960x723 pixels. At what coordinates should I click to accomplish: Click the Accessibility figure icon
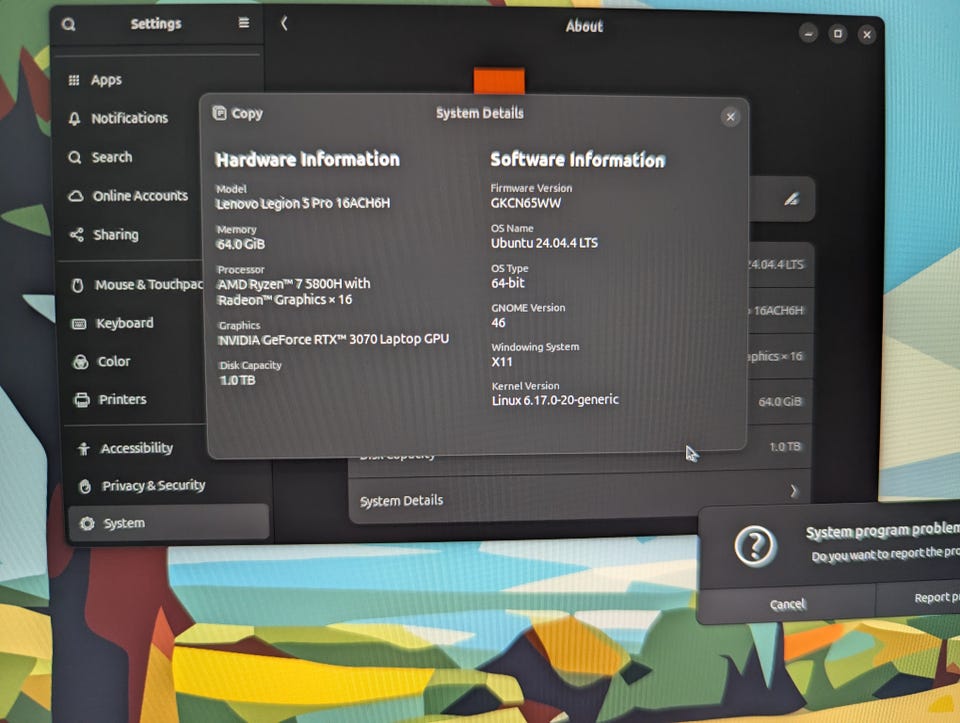84,449
